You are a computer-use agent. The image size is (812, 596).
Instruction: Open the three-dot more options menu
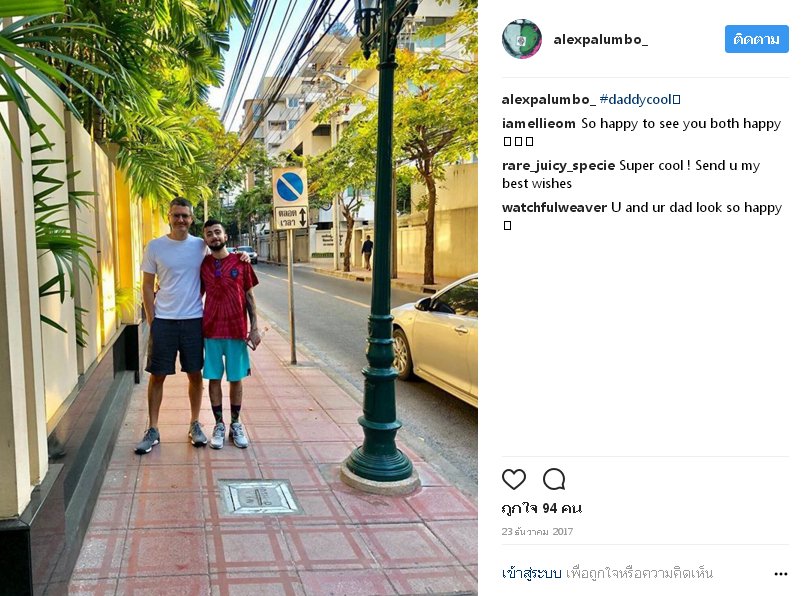pyautogui.click(x=781, y=574)
